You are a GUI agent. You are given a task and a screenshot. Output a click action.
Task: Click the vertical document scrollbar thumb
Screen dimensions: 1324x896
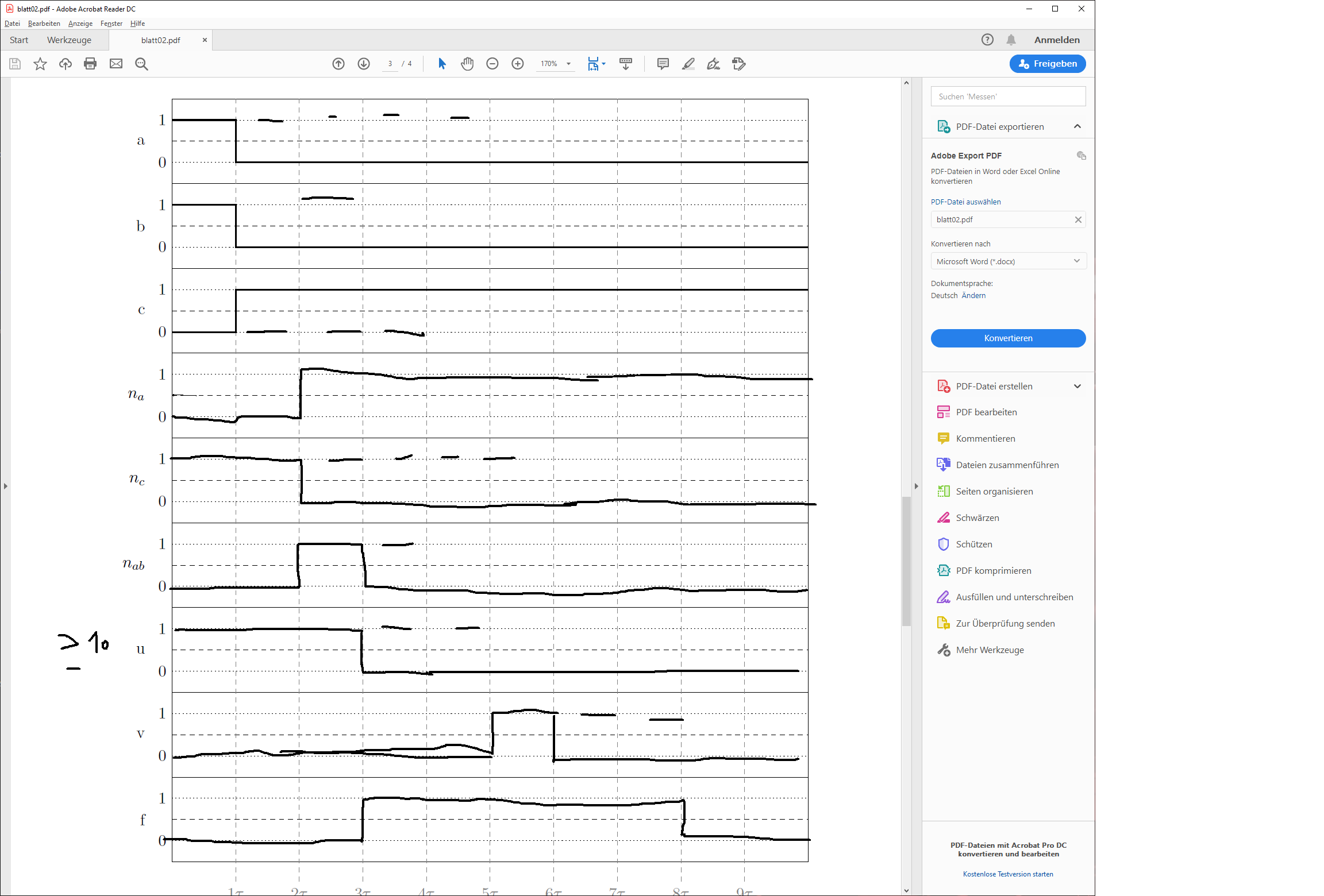[x=906, y=561]
